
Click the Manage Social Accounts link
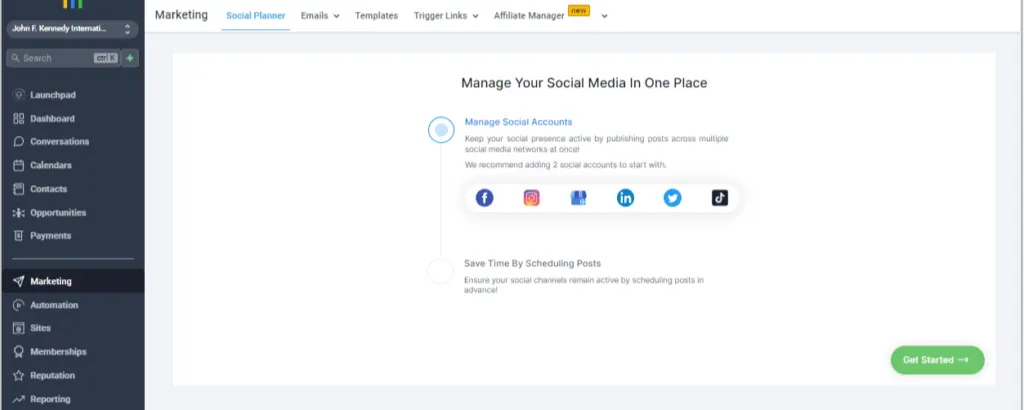518,122
